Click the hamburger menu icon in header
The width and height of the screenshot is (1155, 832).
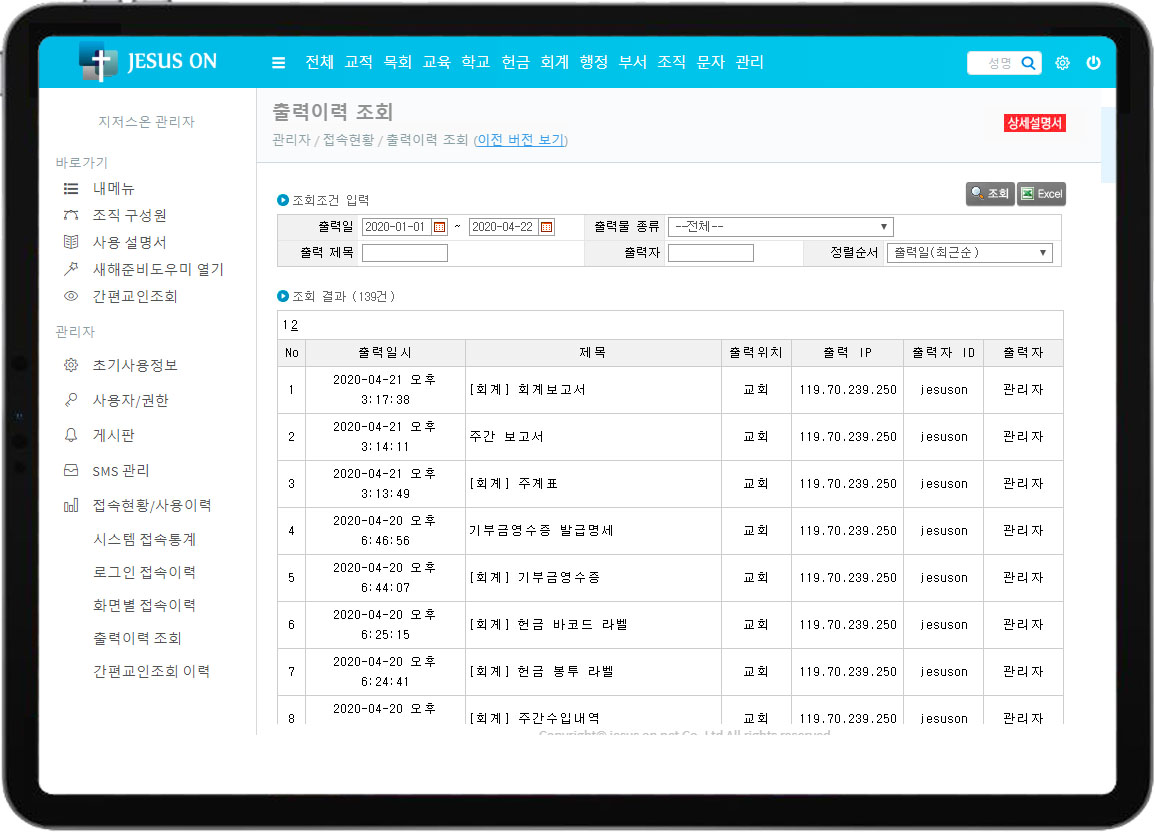(278, 62)
